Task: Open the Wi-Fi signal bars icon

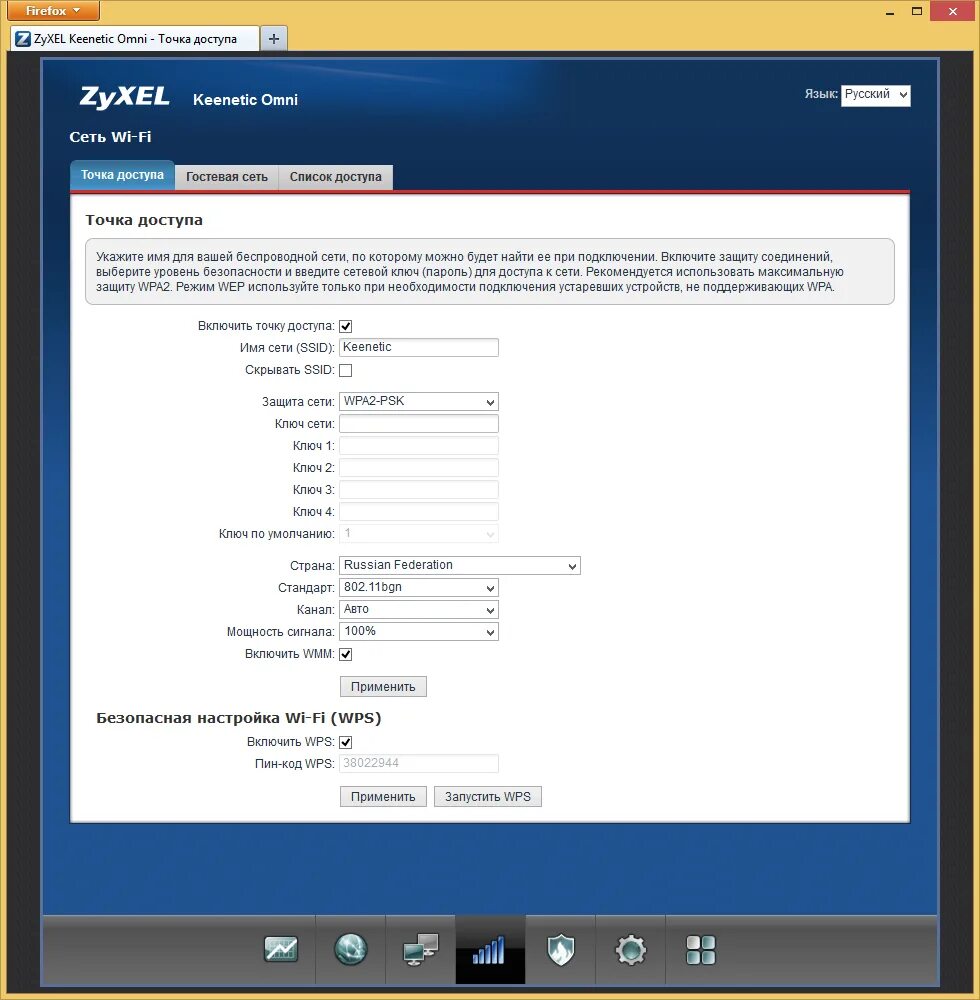Action: 490,949
